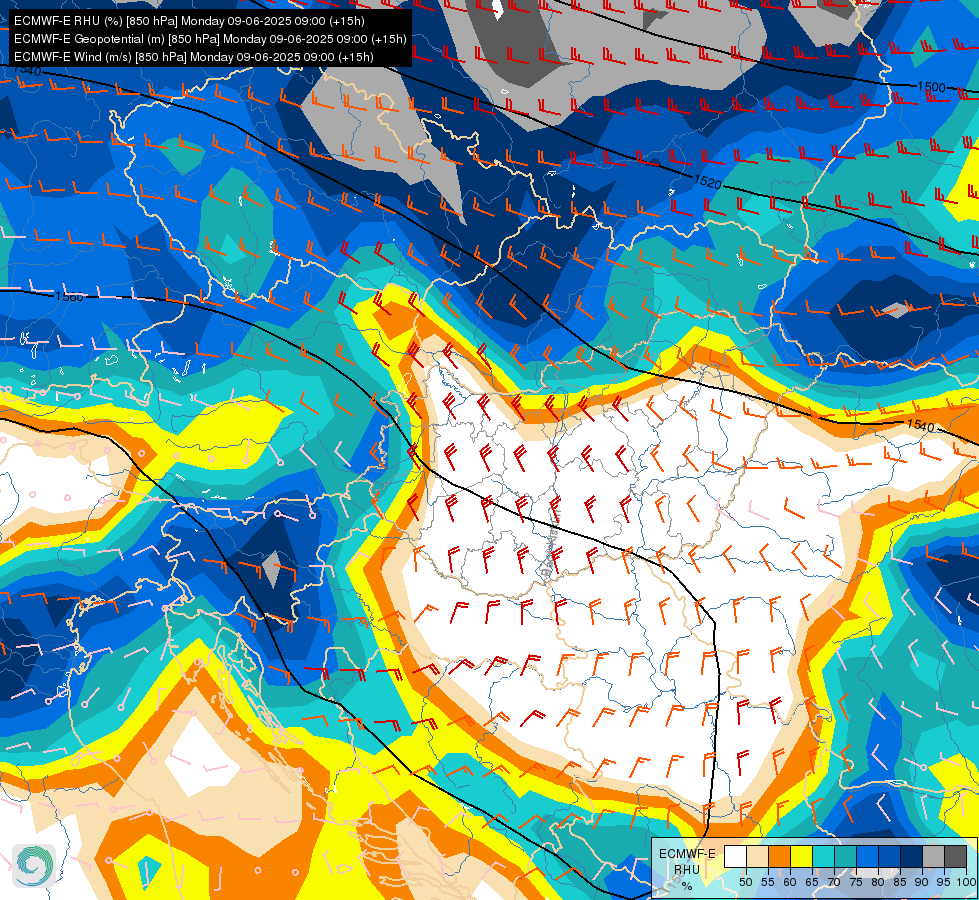The width and height of the screenshot is (979, 900).
Task: Choose the dark grey 95-100% legend swatch
Action: click(955, 857)
